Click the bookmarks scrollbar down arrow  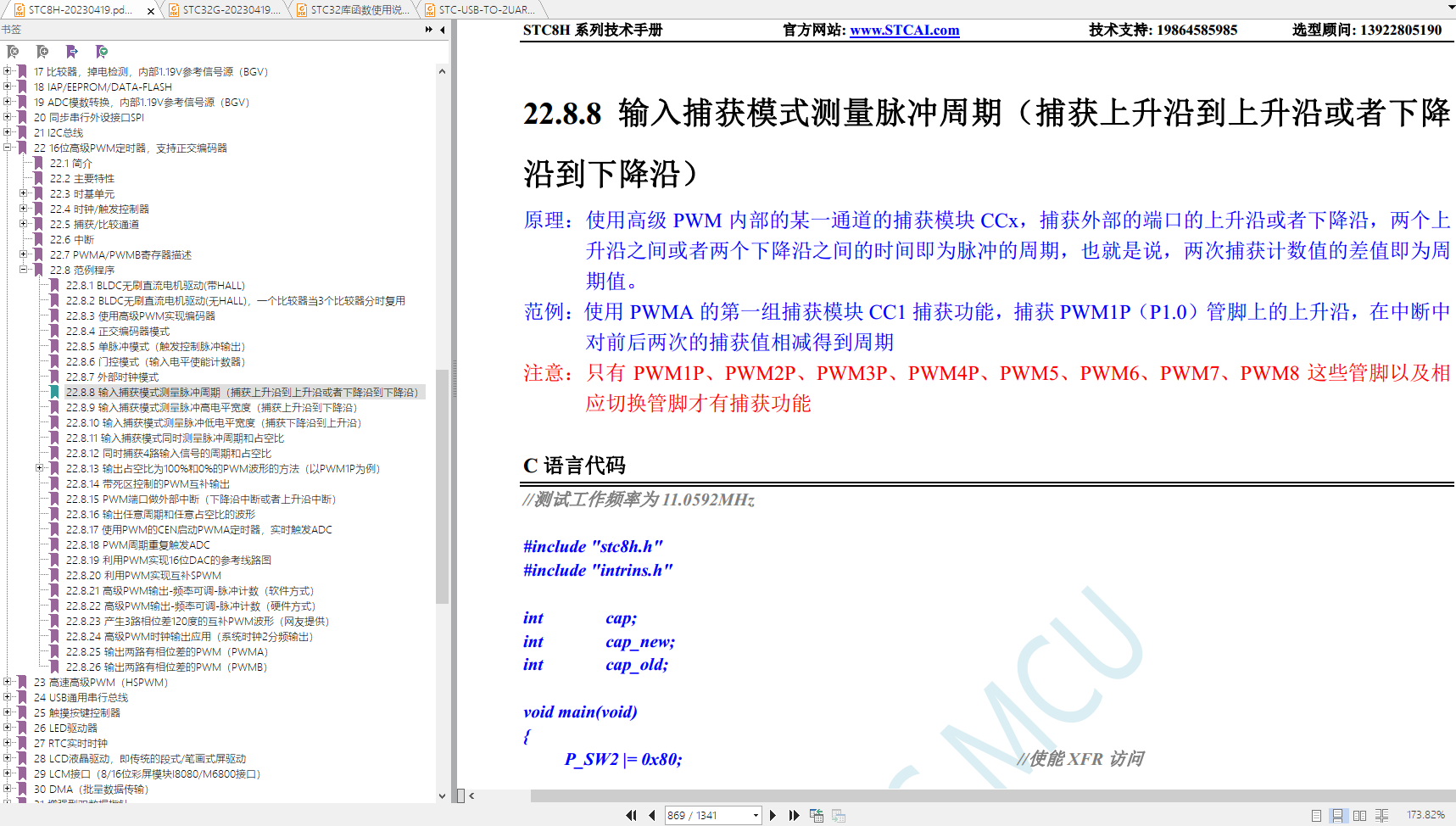click(442, 796)
